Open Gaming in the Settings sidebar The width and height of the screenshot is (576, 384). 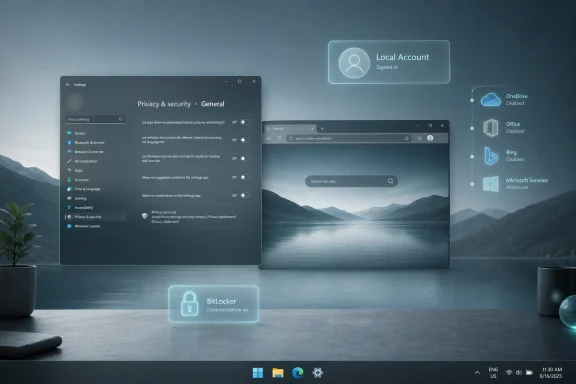[x=80, y=198]
